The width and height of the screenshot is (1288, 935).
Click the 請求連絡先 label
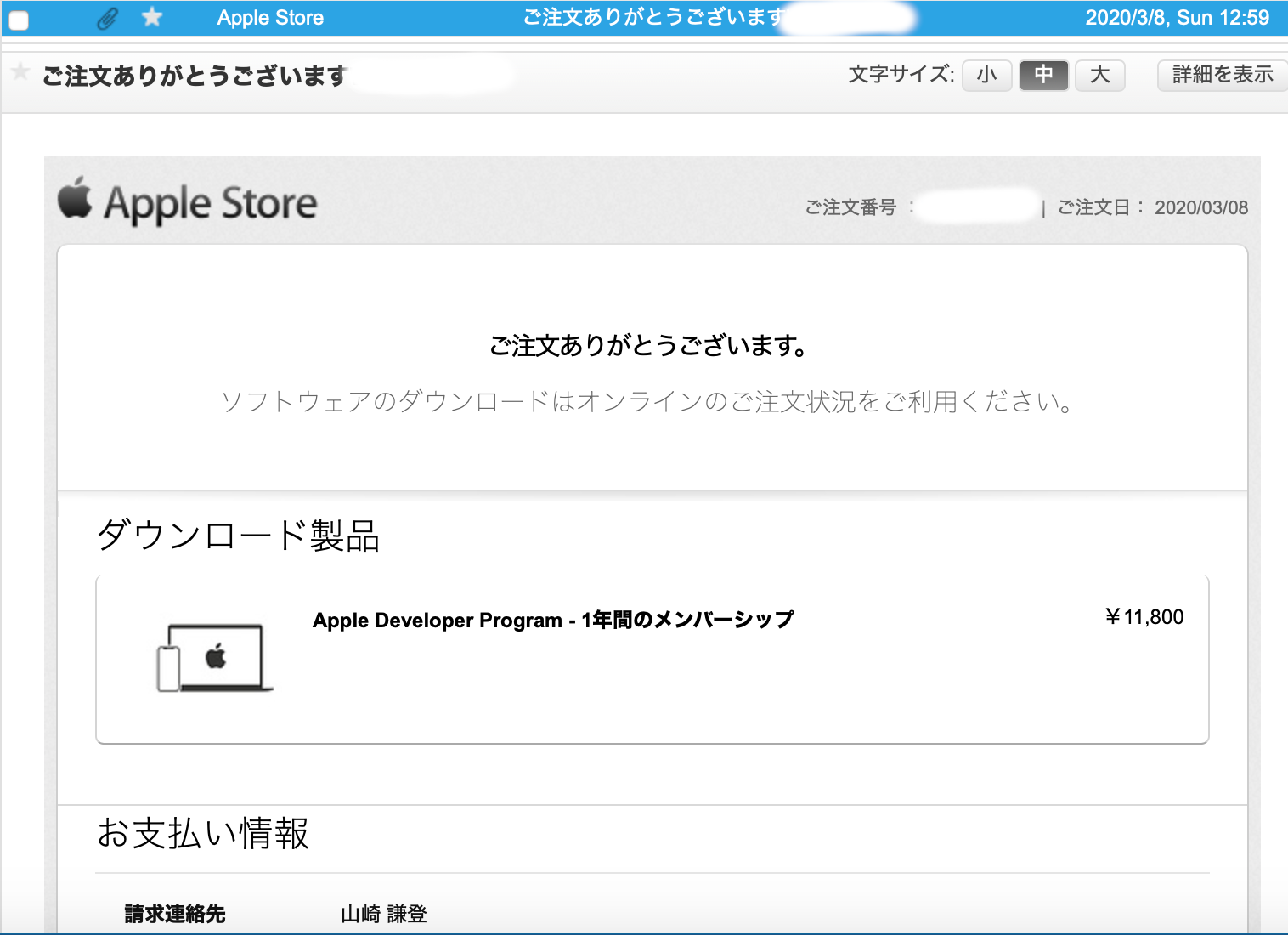coord(175,914)
